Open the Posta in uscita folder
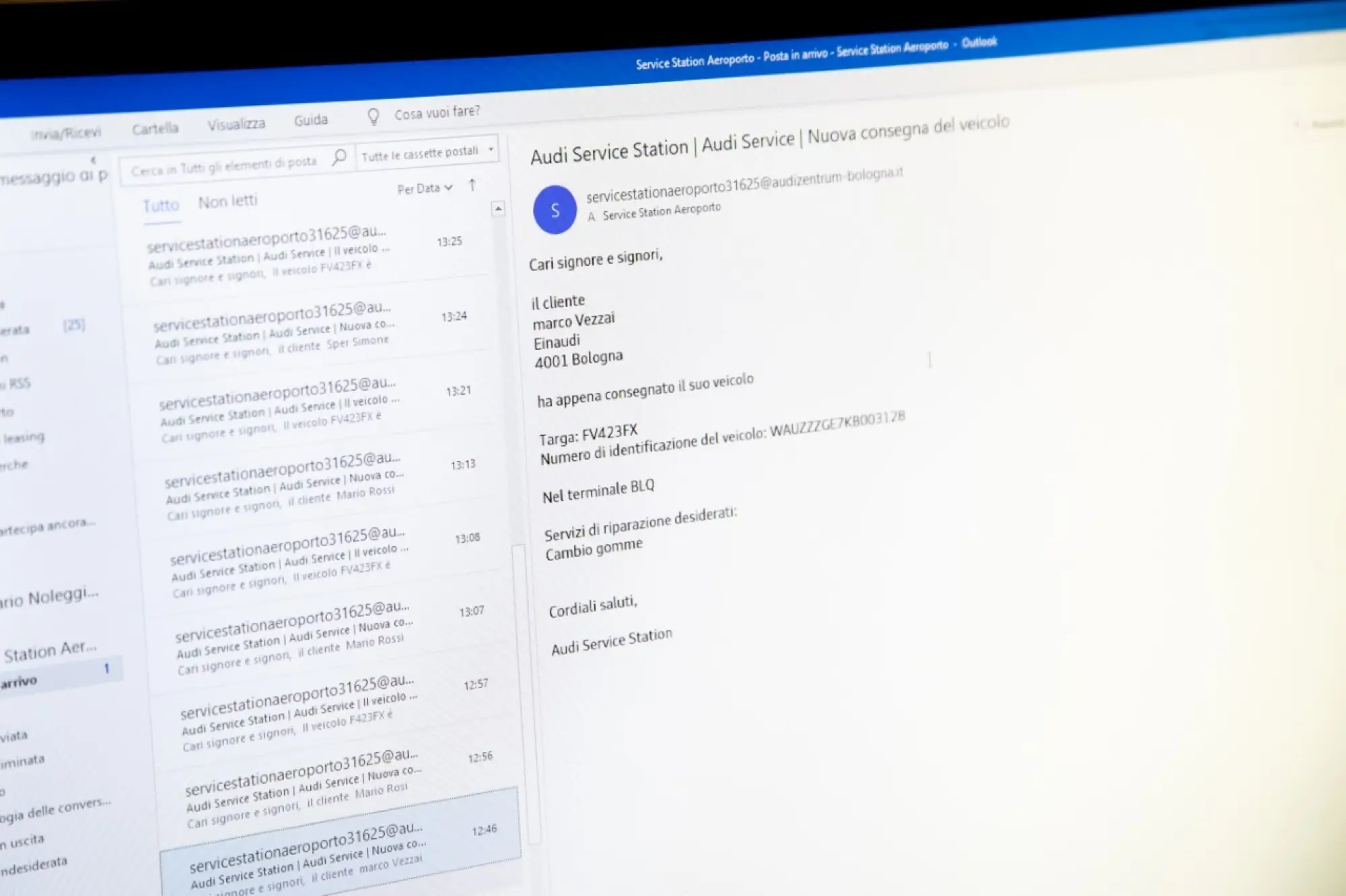The width and height of the screenshot is (1346, 896). [x=22, y=842]
